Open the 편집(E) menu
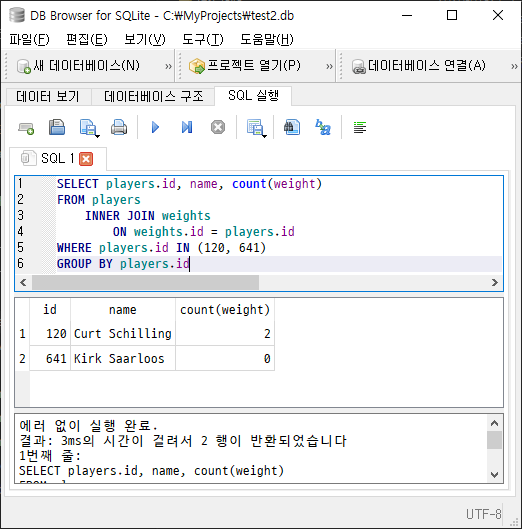The width and height of the screenshot is (522, 529). 87,39
